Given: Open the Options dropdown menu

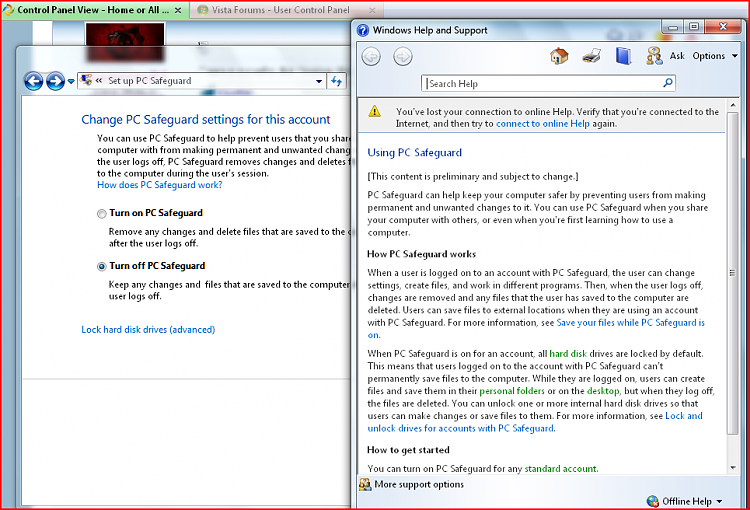Looking at the screenshot, I should (x=715, y=56).
